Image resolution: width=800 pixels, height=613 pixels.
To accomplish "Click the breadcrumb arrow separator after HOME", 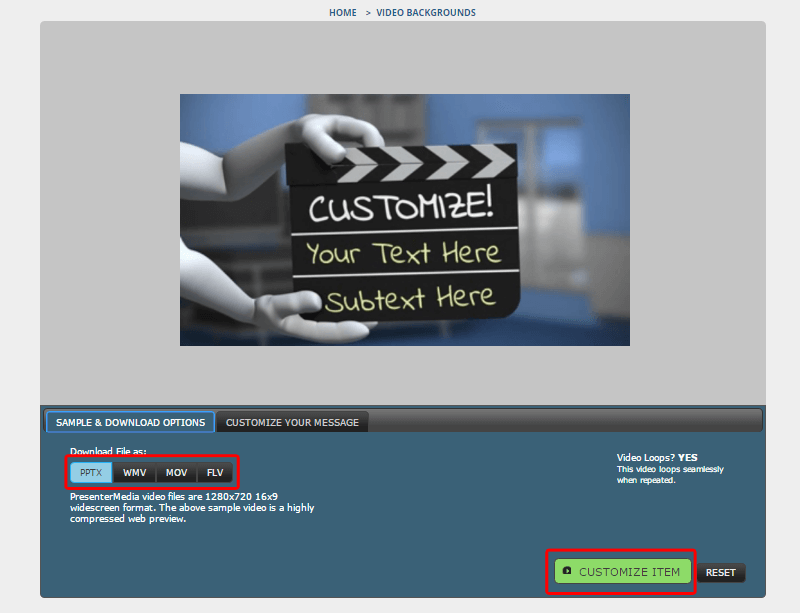I will click(x=367, y=13).
